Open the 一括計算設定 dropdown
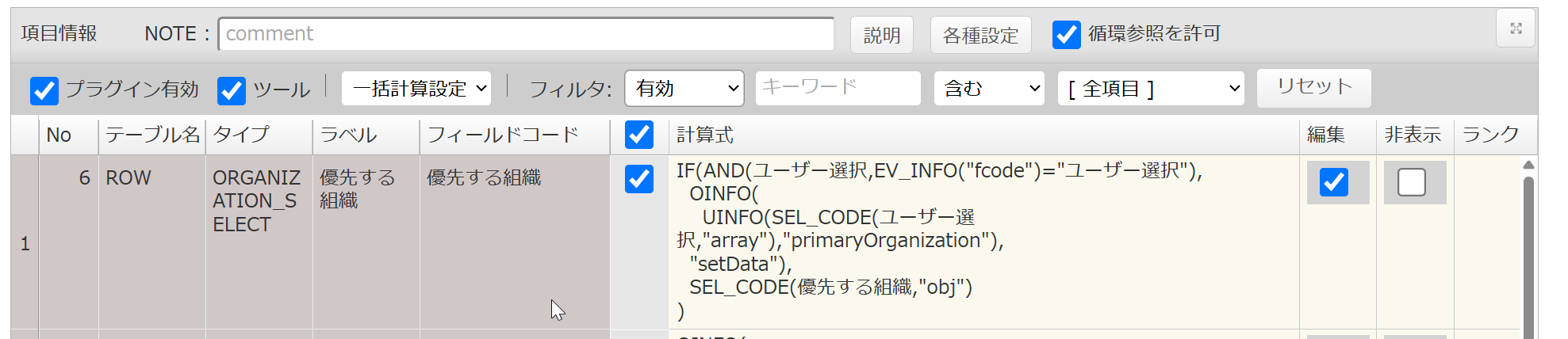The image size is (1568, 339). coord(416,89)
